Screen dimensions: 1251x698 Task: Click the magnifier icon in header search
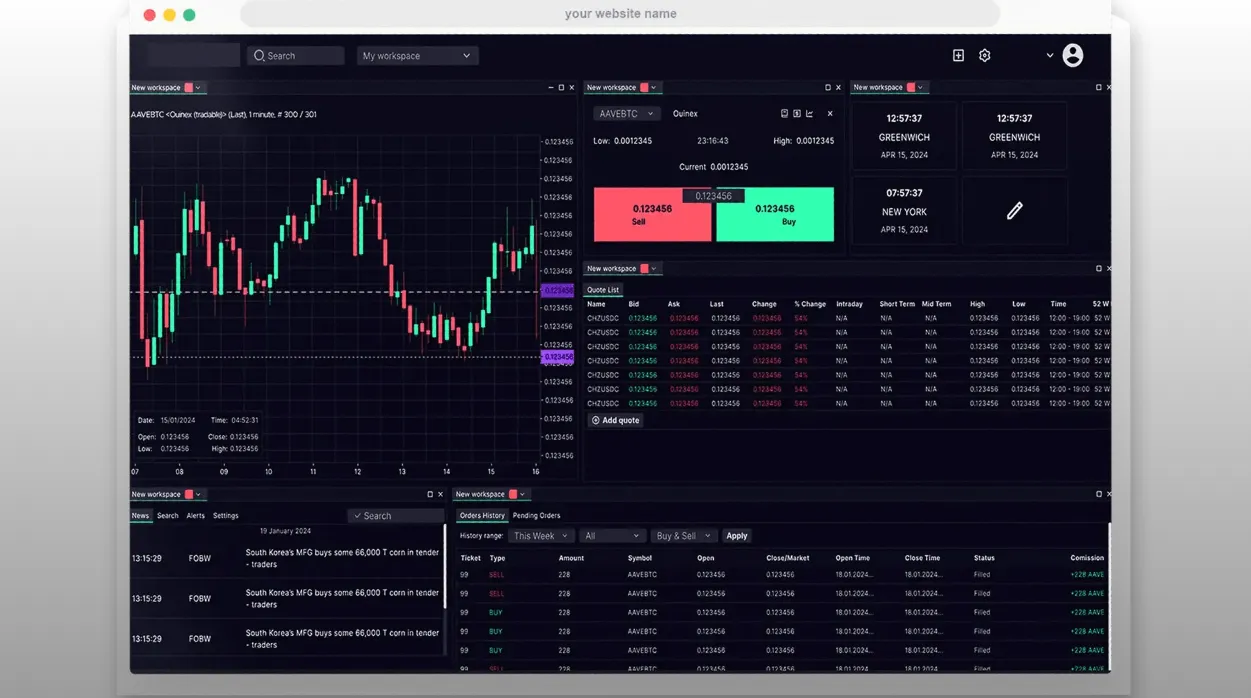(259, 56)
